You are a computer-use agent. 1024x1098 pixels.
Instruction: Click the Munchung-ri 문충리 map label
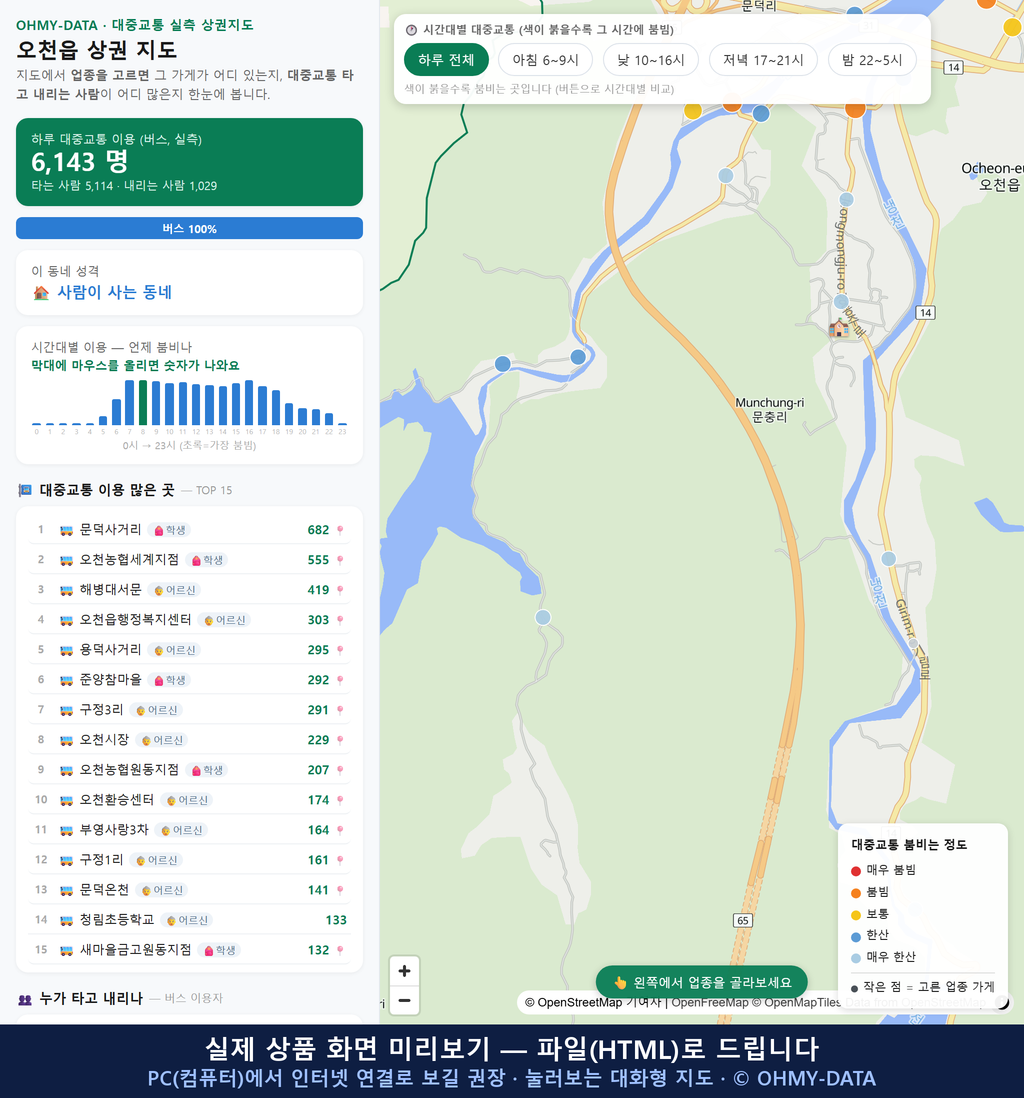click(x=770, y=410)
